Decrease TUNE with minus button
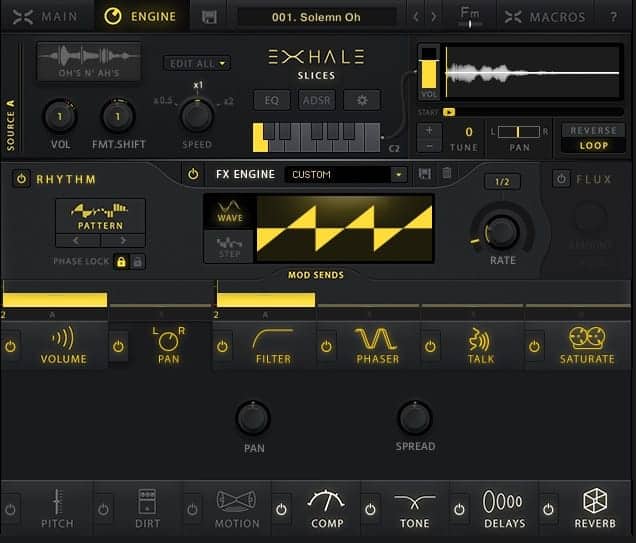 [429, 146]
